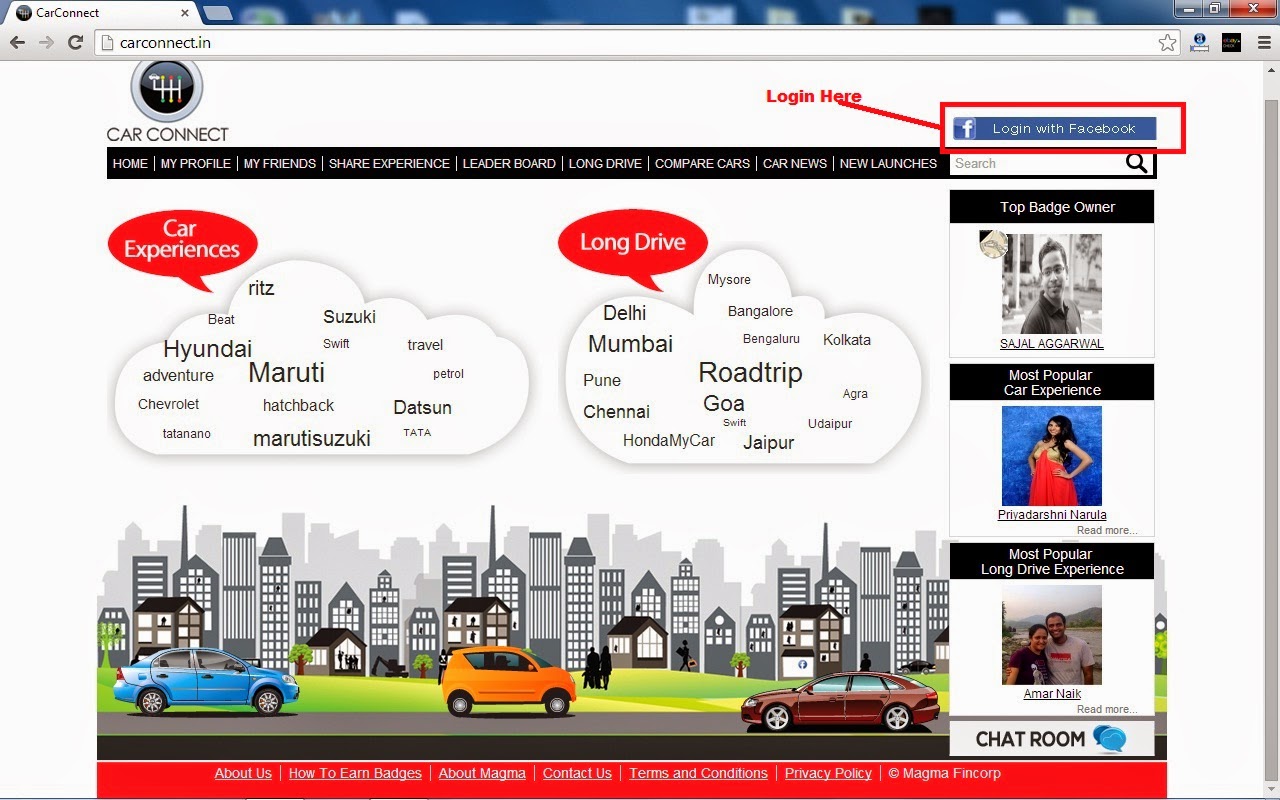Open the Chat Room speech bubbles
The width and height of the screenshot is (1280, 800).
[1109, 739]
